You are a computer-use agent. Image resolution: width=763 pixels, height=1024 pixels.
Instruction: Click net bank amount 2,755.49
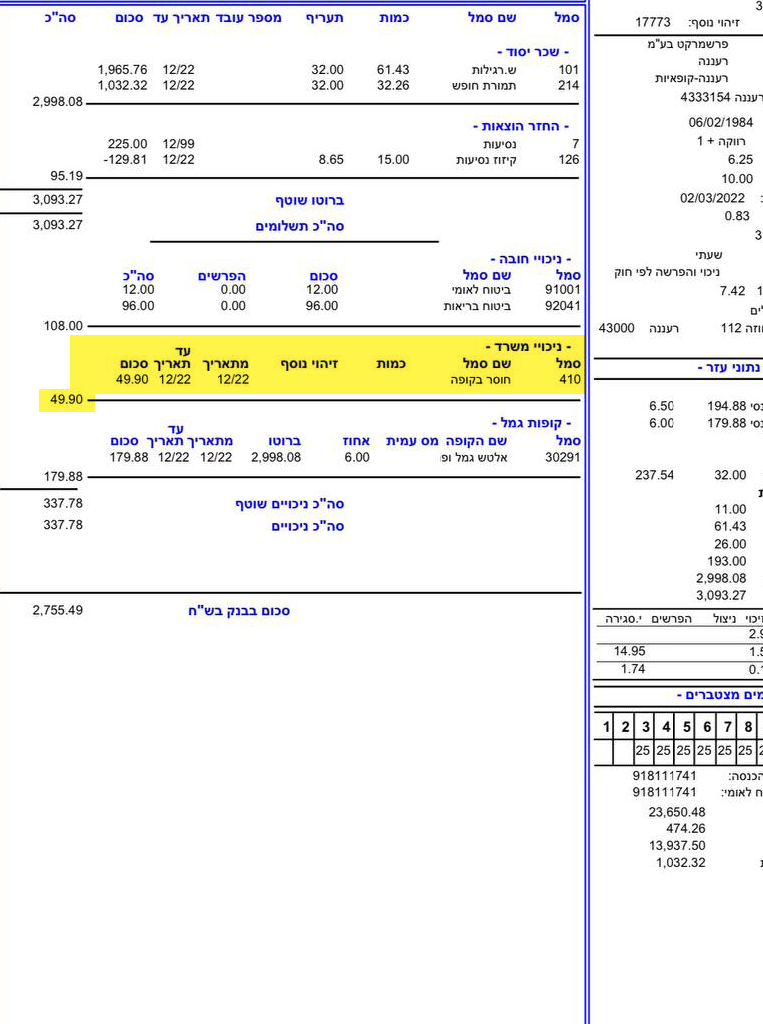57,610
